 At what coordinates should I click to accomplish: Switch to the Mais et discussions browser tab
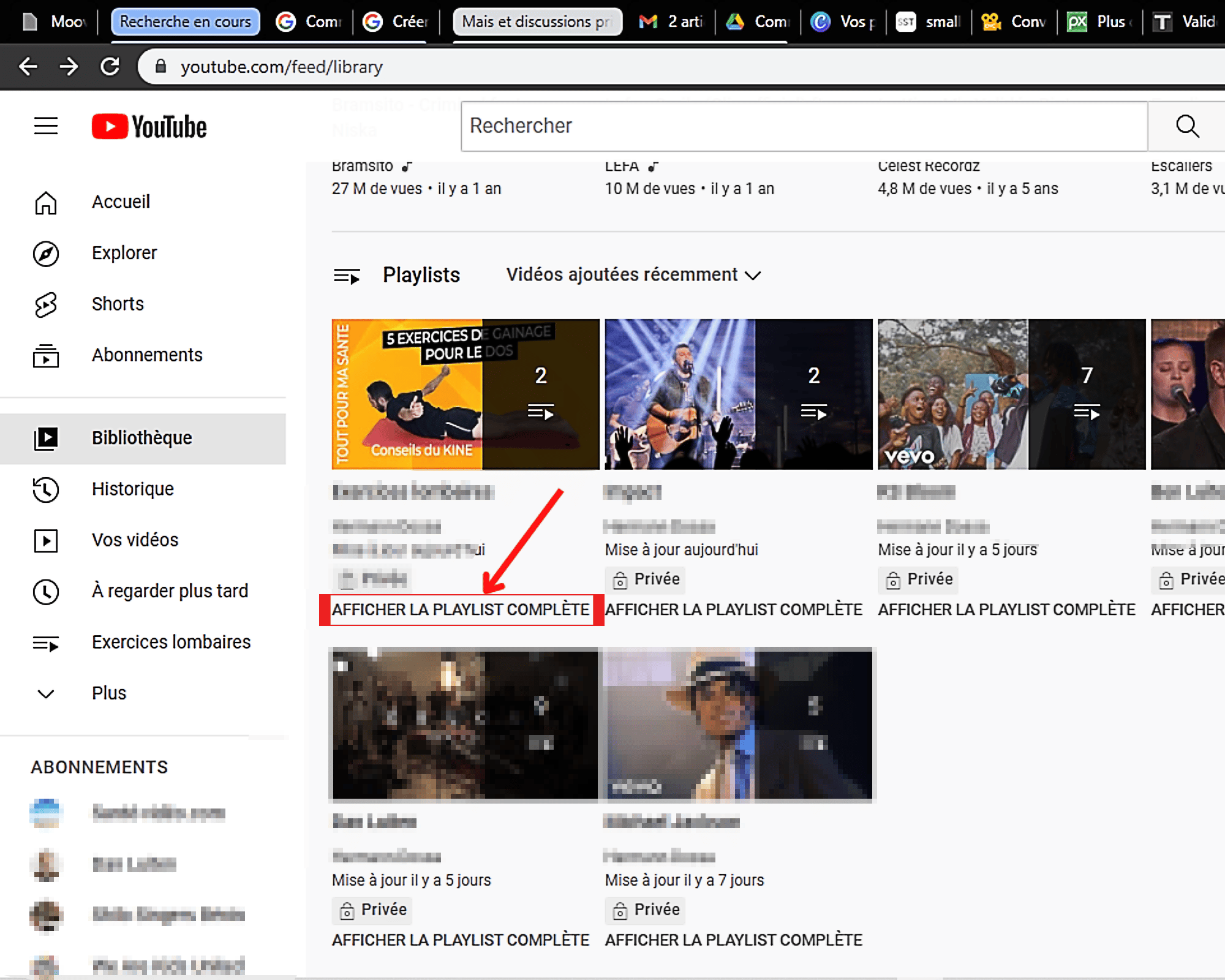[x=537, y=22]
